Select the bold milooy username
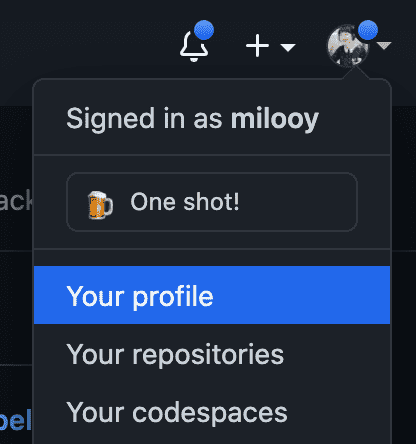Screen dimensions: 416x444 point(275,119)
